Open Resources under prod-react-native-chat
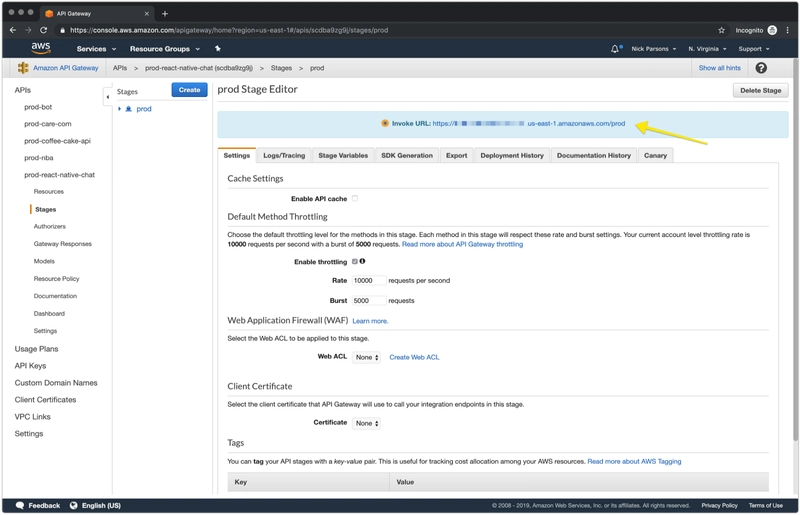Screen dimensions: 800x515 [x=48, y=192]
